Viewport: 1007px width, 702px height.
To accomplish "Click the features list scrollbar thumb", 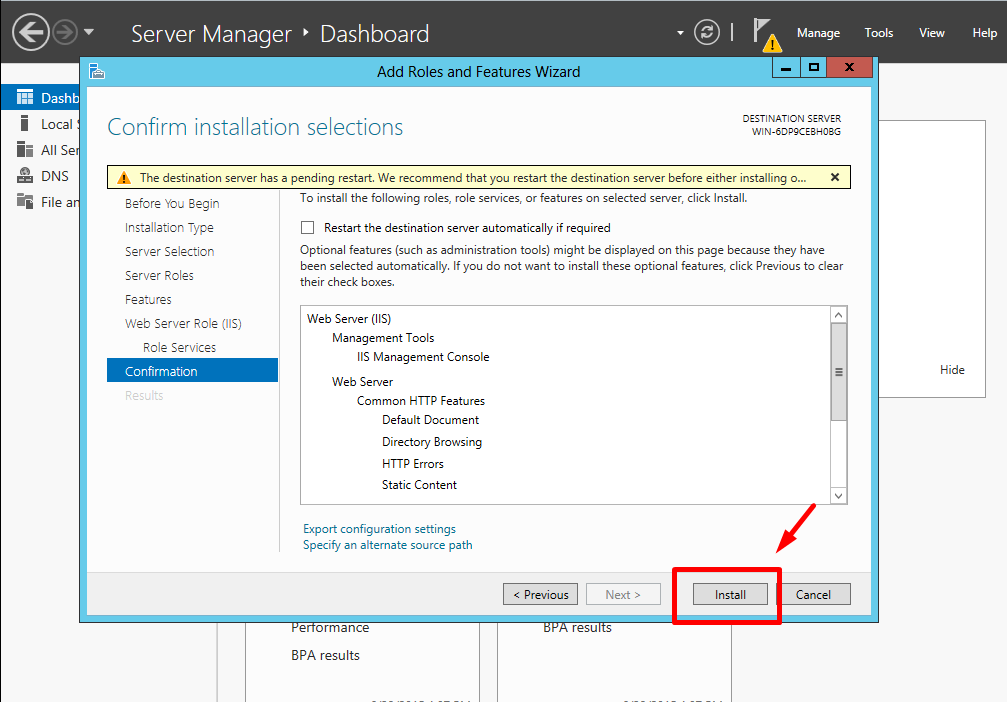I will coord(838,372).
